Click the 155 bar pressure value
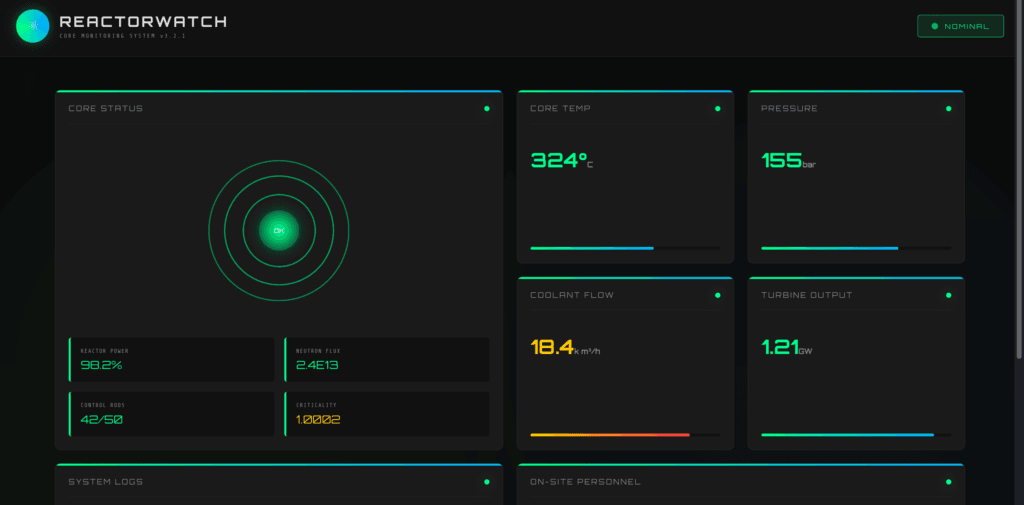Viewport: 1024px width, 505px height. click(788, 160)
